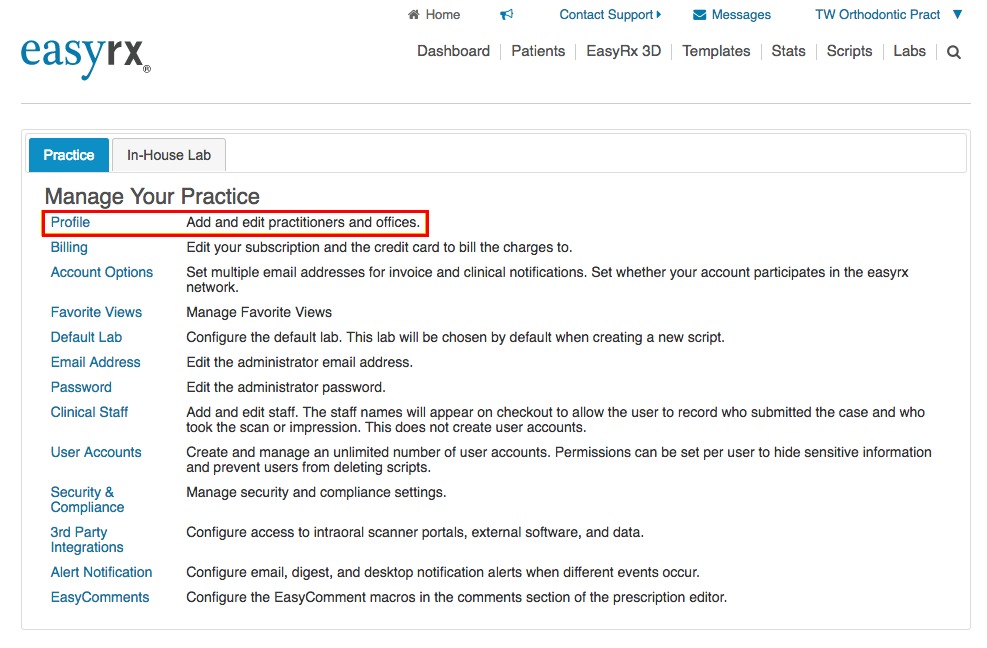This screenshot has height=648, width=987.
Task: Open Account Options link
Action: tap(102, 272)
